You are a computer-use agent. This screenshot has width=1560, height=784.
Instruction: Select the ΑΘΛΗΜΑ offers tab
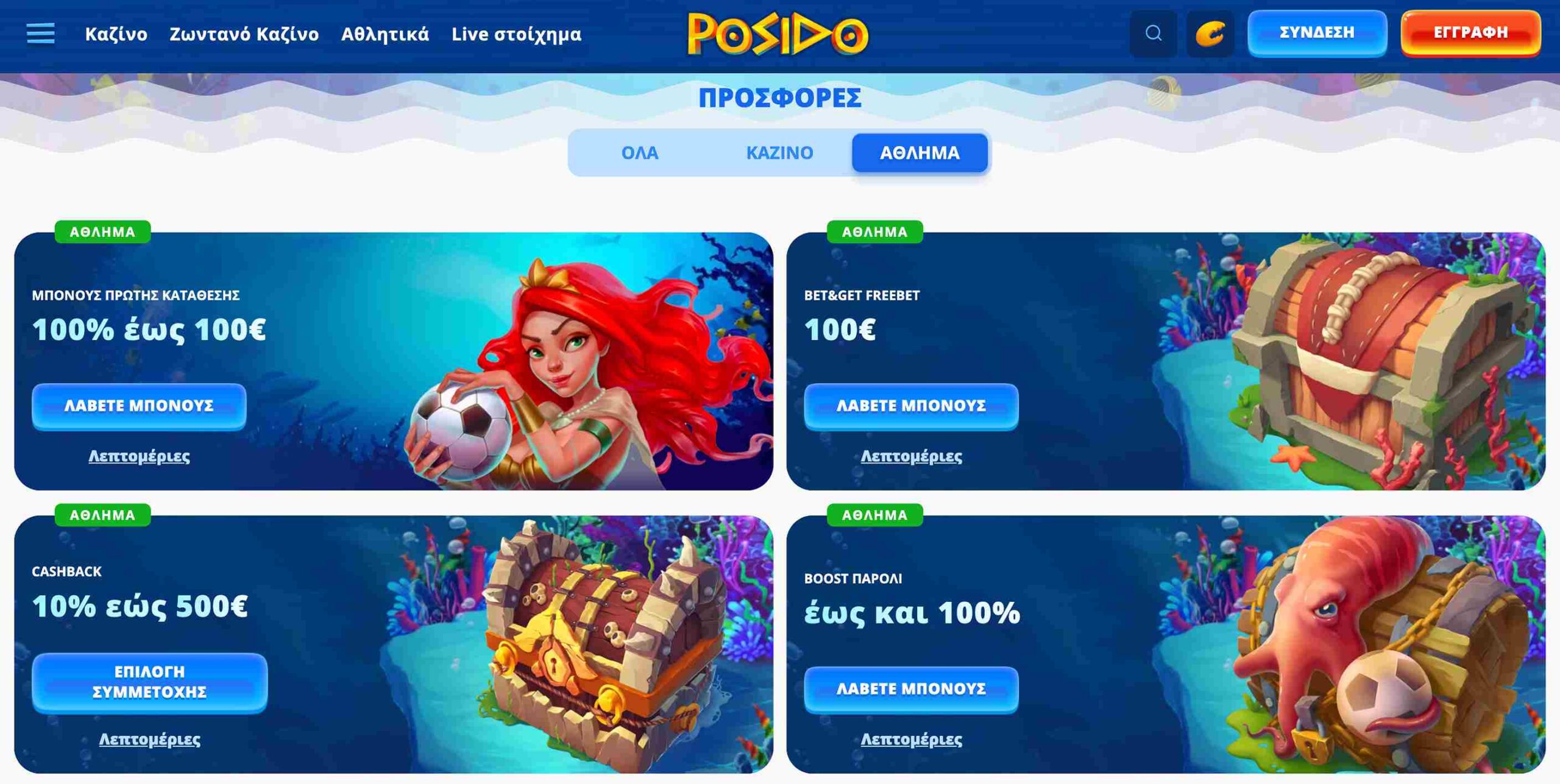(920, 153)
